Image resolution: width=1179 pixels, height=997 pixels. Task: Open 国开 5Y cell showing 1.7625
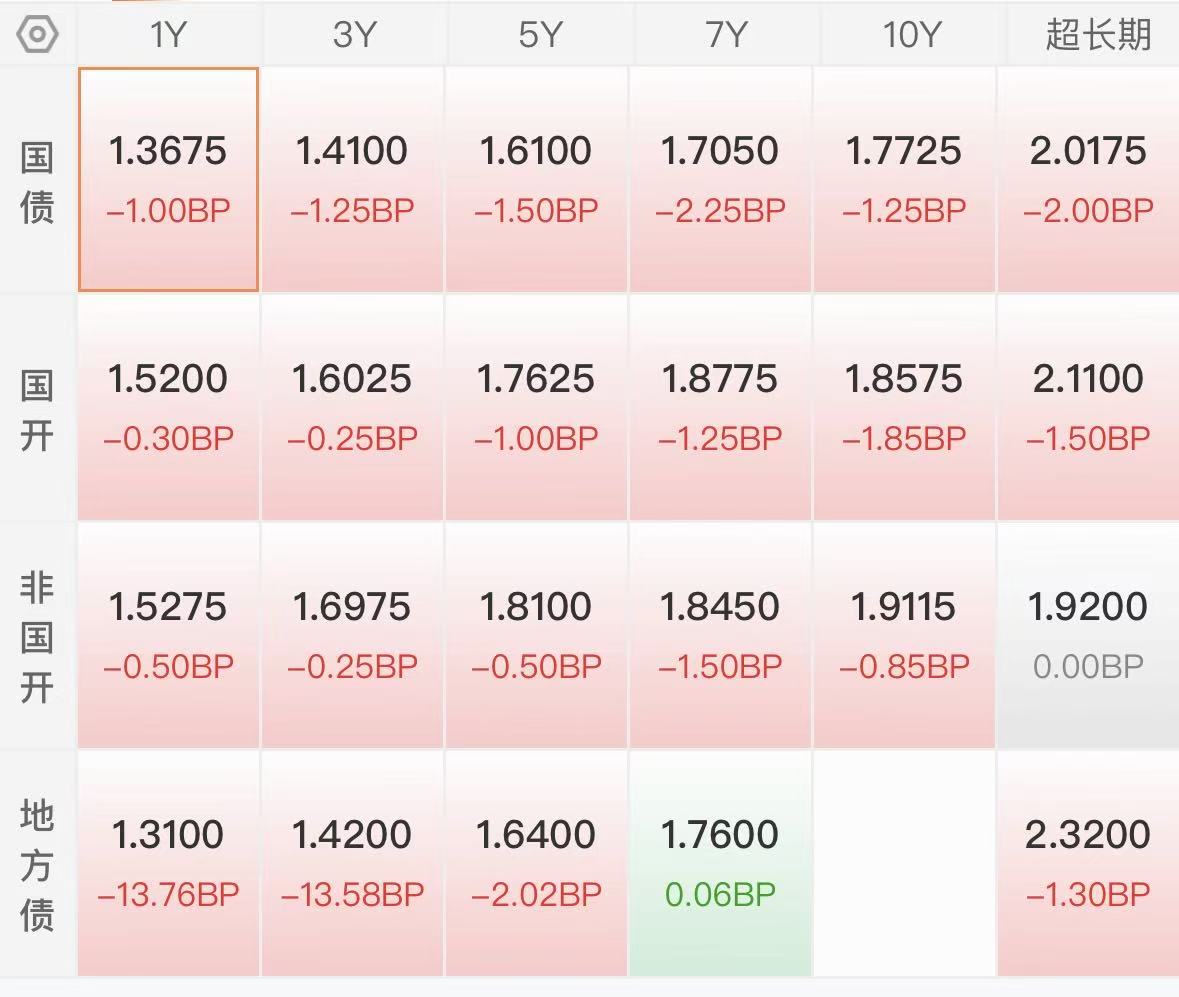[x=537, y=407]
